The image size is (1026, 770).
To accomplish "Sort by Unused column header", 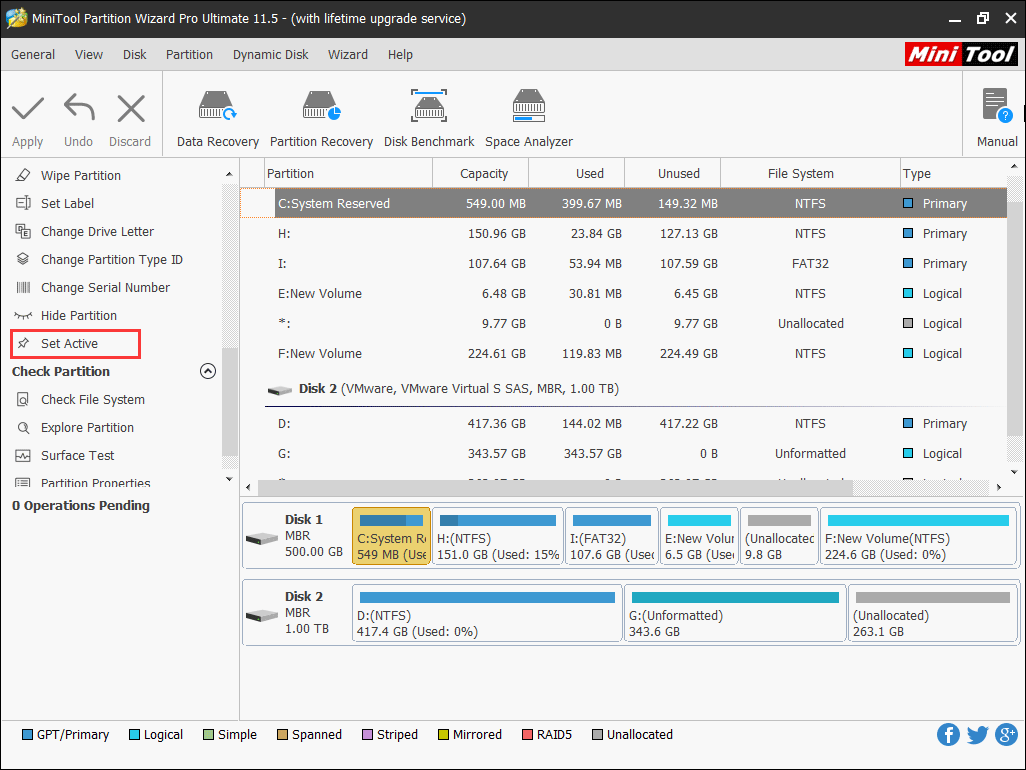I will tap(673, 173).
